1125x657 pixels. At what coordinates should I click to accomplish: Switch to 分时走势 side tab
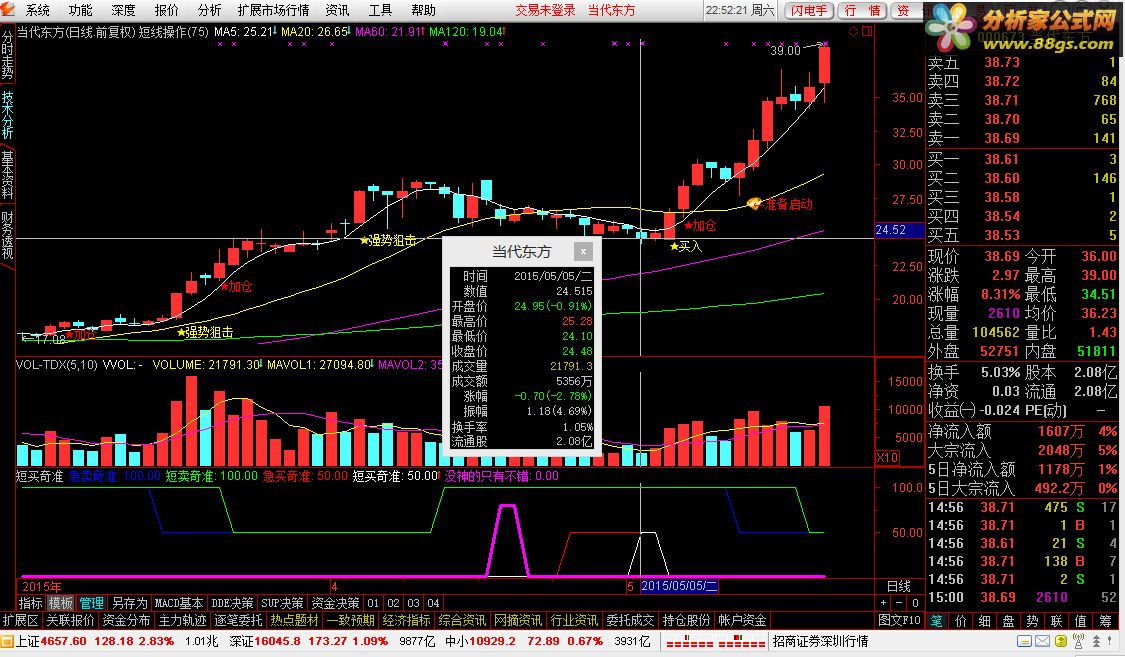point(7,55)
